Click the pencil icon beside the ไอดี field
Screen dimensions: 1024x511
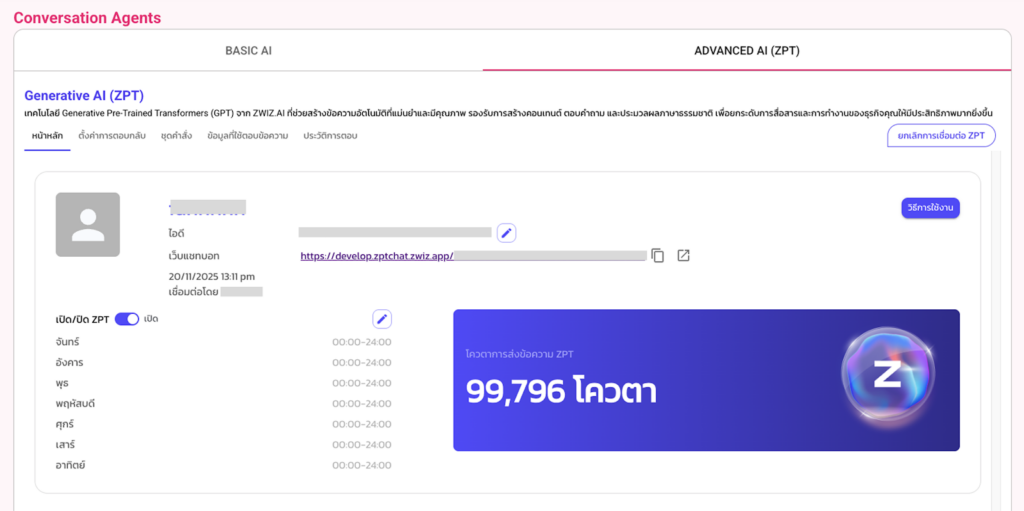coord(507,233)
